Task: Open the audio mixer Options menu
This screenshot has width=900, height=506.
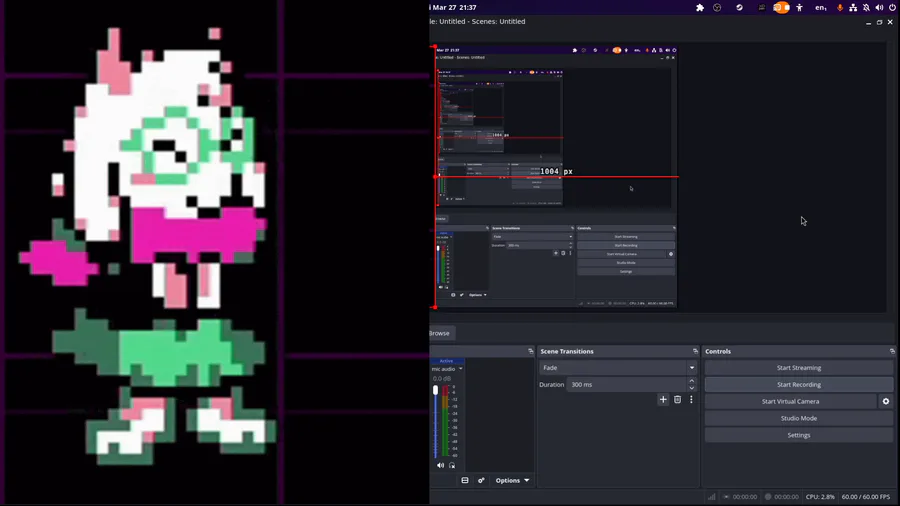Action: [x=512, y=480]
